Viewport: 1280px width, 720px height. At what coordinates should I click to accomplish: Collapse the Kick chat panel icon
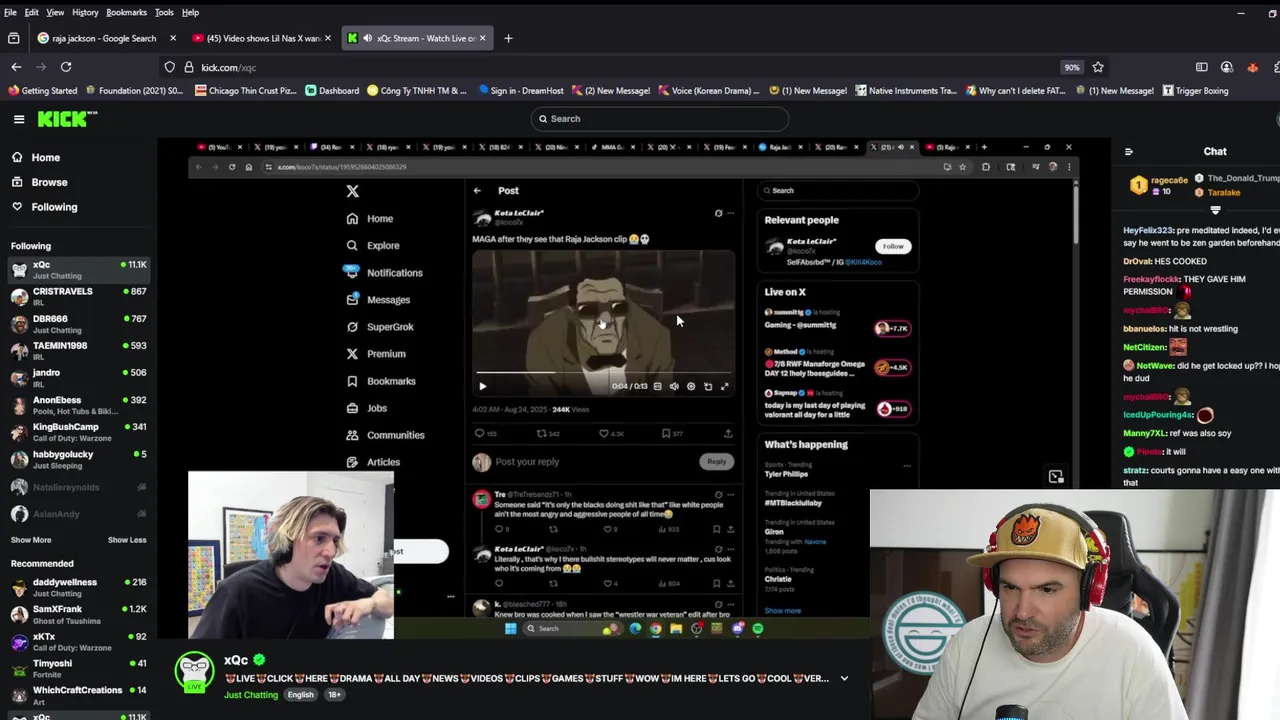pos(1129,152)
